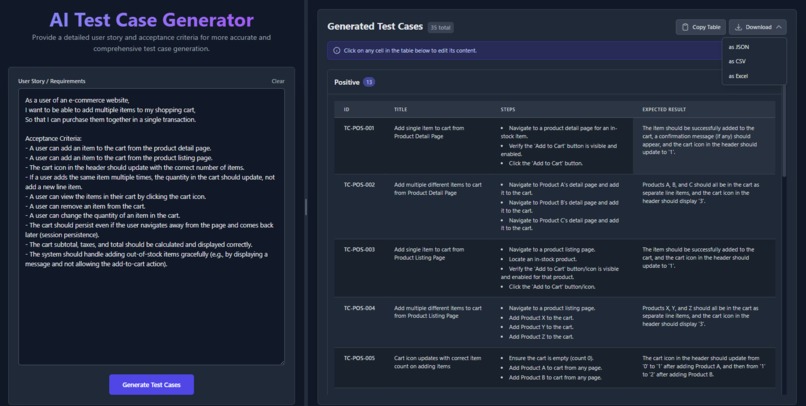Edit the steps cell of TC-POS-005
This screenshot has height=406, width=806.
(562, 367)
